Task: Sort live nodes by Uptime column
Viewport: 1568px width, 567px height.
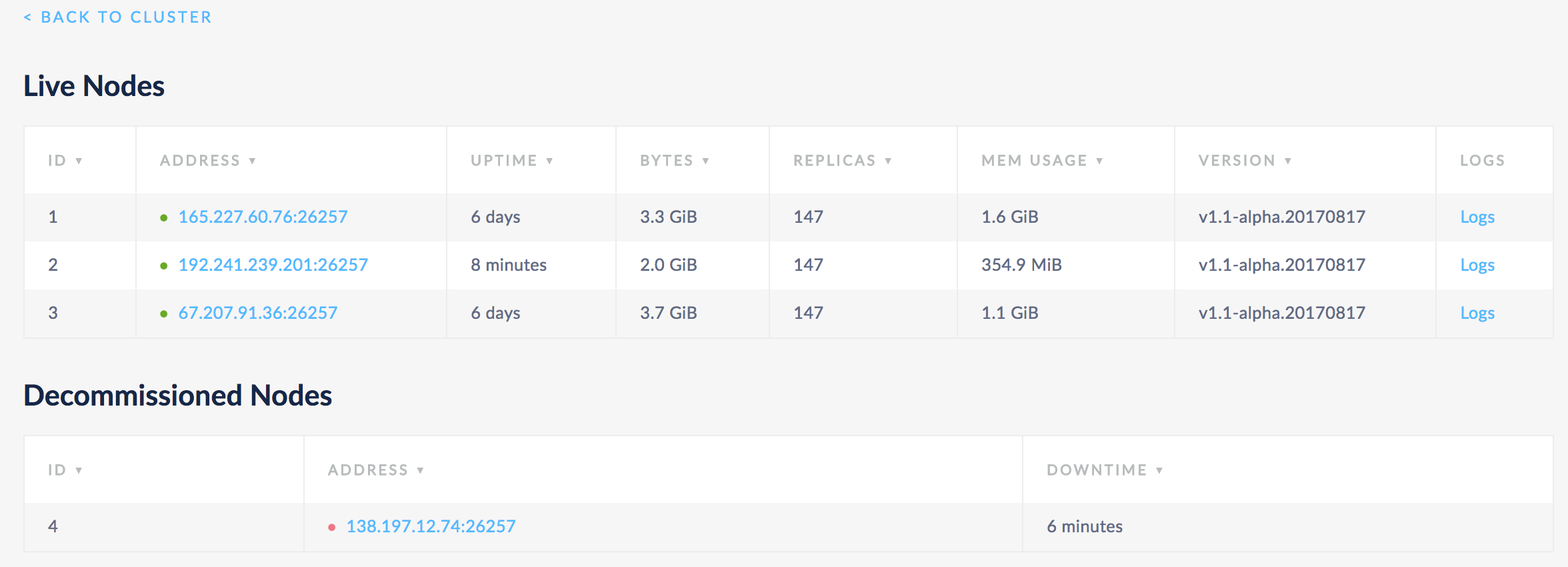Action: pos(511,161)
